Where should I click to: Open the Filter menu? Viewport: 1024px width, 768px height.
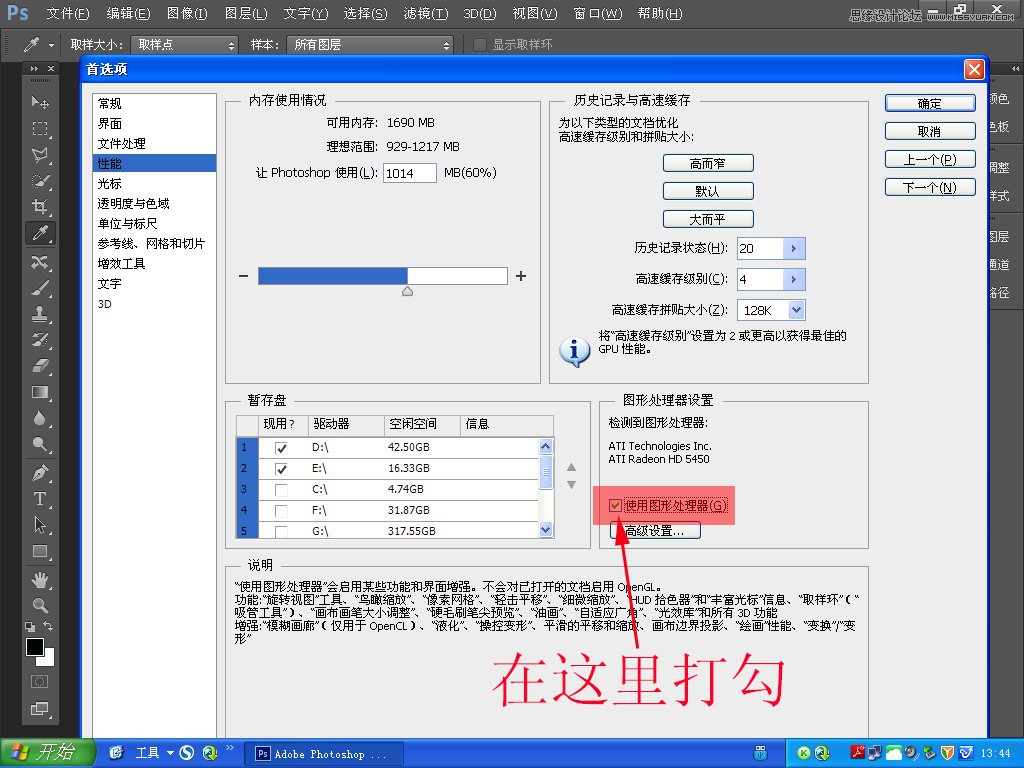click(426, 13)
